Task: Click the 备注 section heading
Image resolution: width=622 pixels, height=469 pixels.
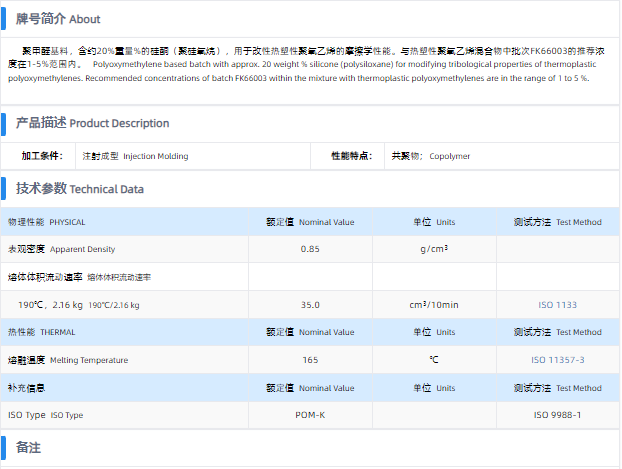Action: tap(28, 447)
